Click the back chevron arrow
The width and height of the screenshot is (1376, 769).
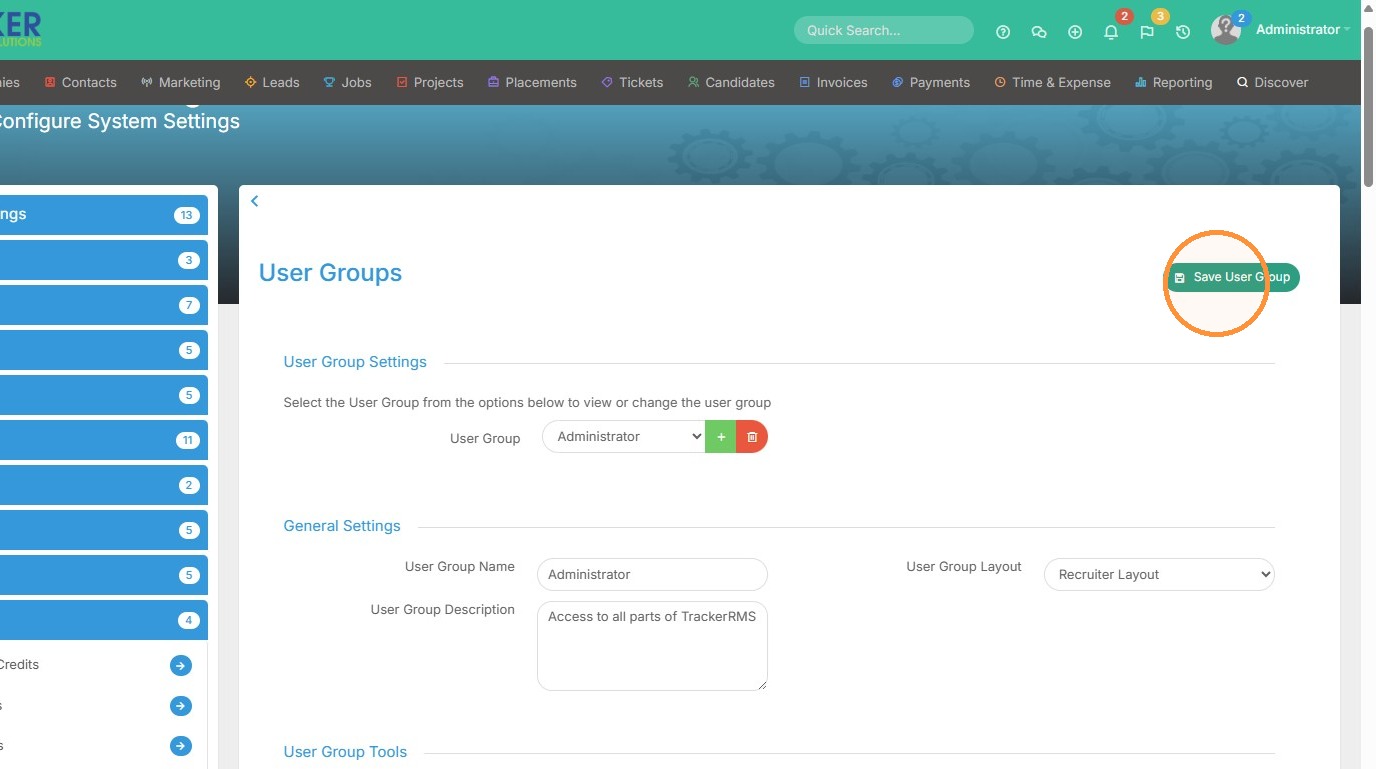(x=254, y=201)
